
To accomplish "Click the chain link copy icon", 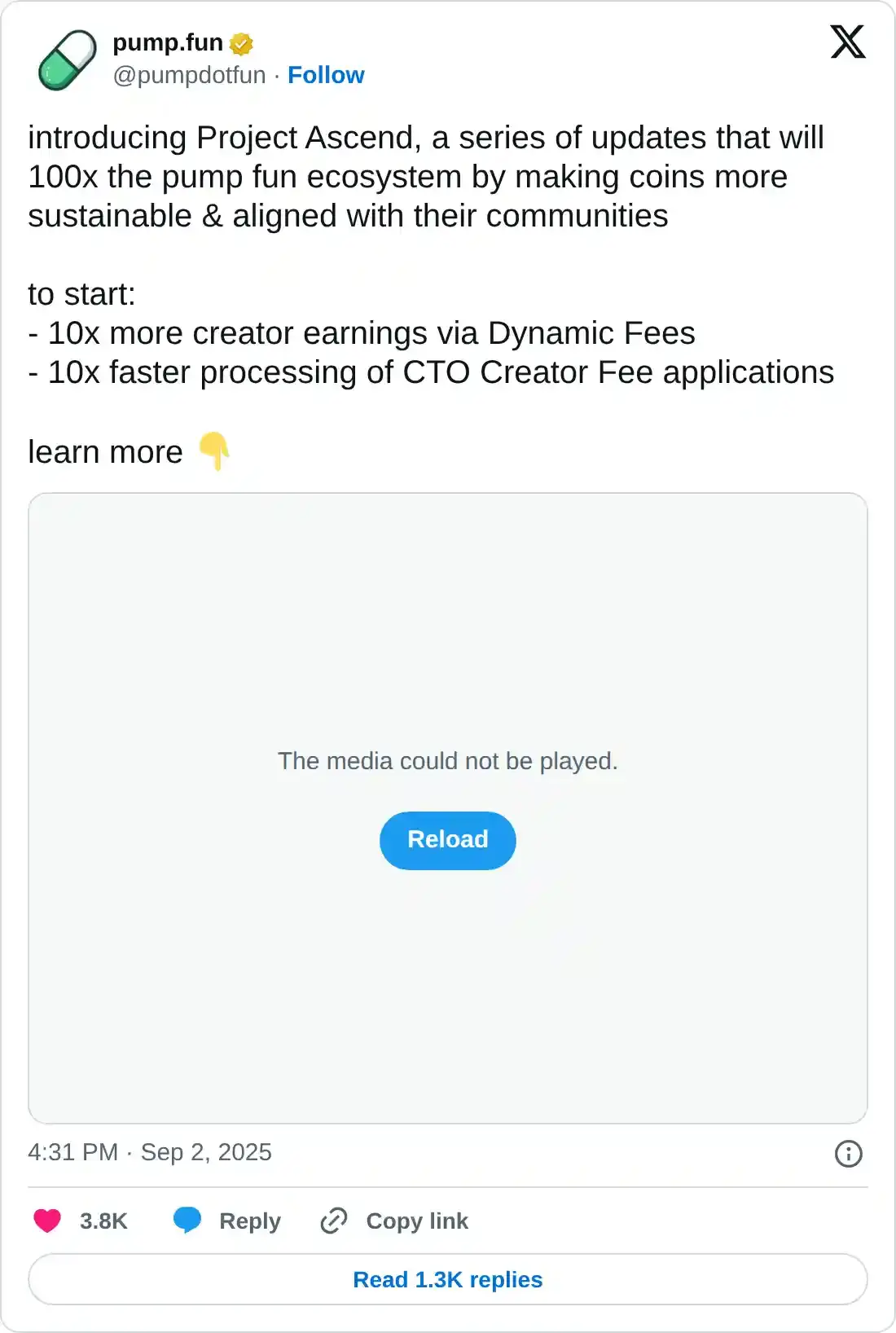I will click(x=334, y=1221).
